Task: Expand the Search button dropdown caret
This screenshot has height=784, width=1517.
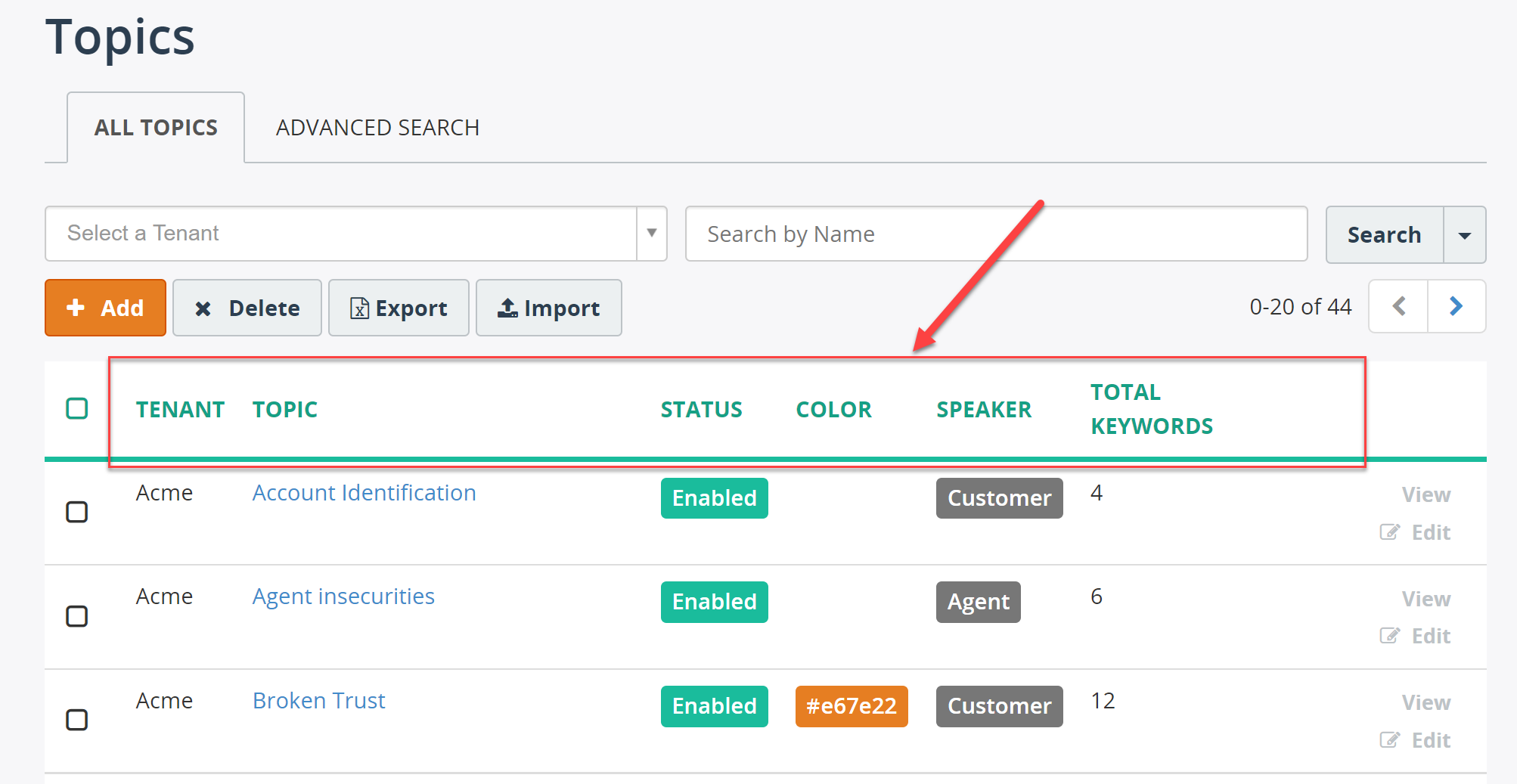Action: click(x=1465, y=234)
